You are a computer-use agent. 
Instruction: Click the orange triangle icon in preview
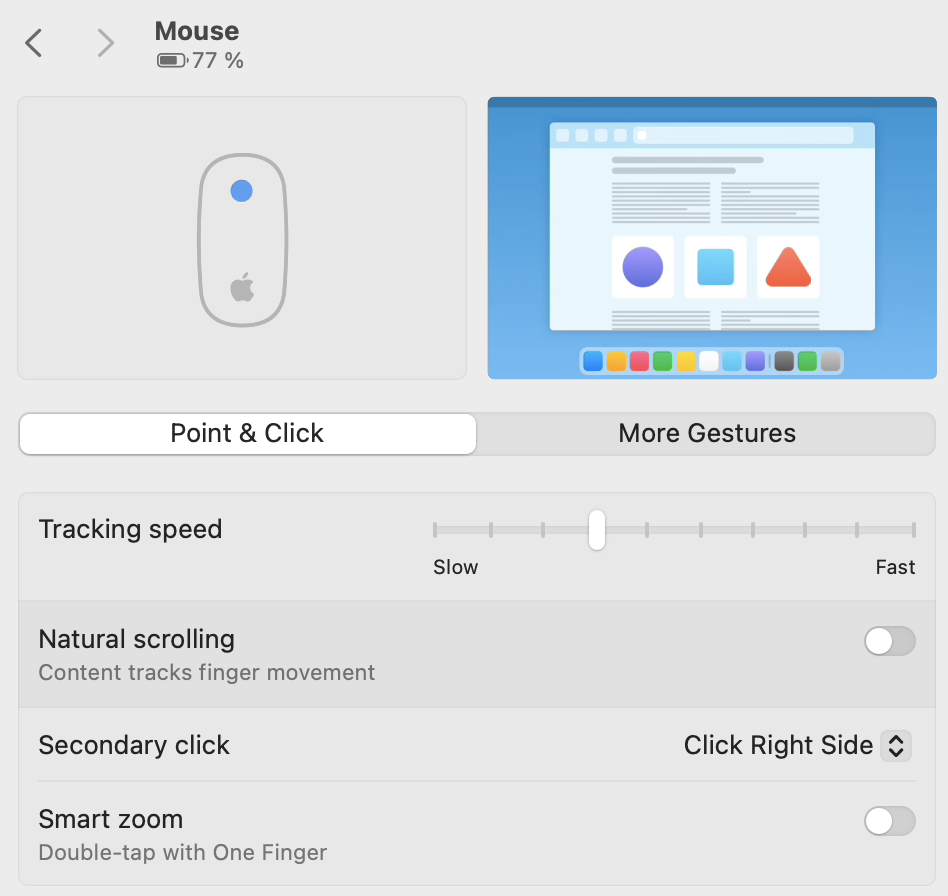point(788,267)
